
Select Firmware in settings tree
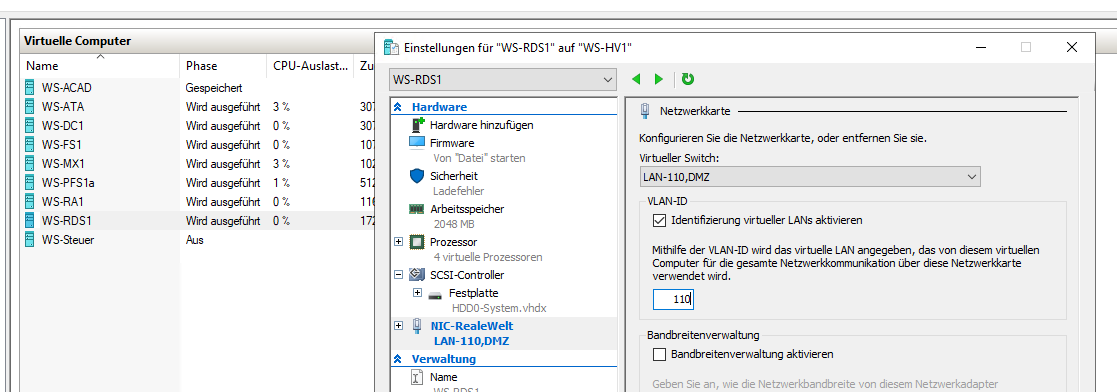[x=452, y=143]
